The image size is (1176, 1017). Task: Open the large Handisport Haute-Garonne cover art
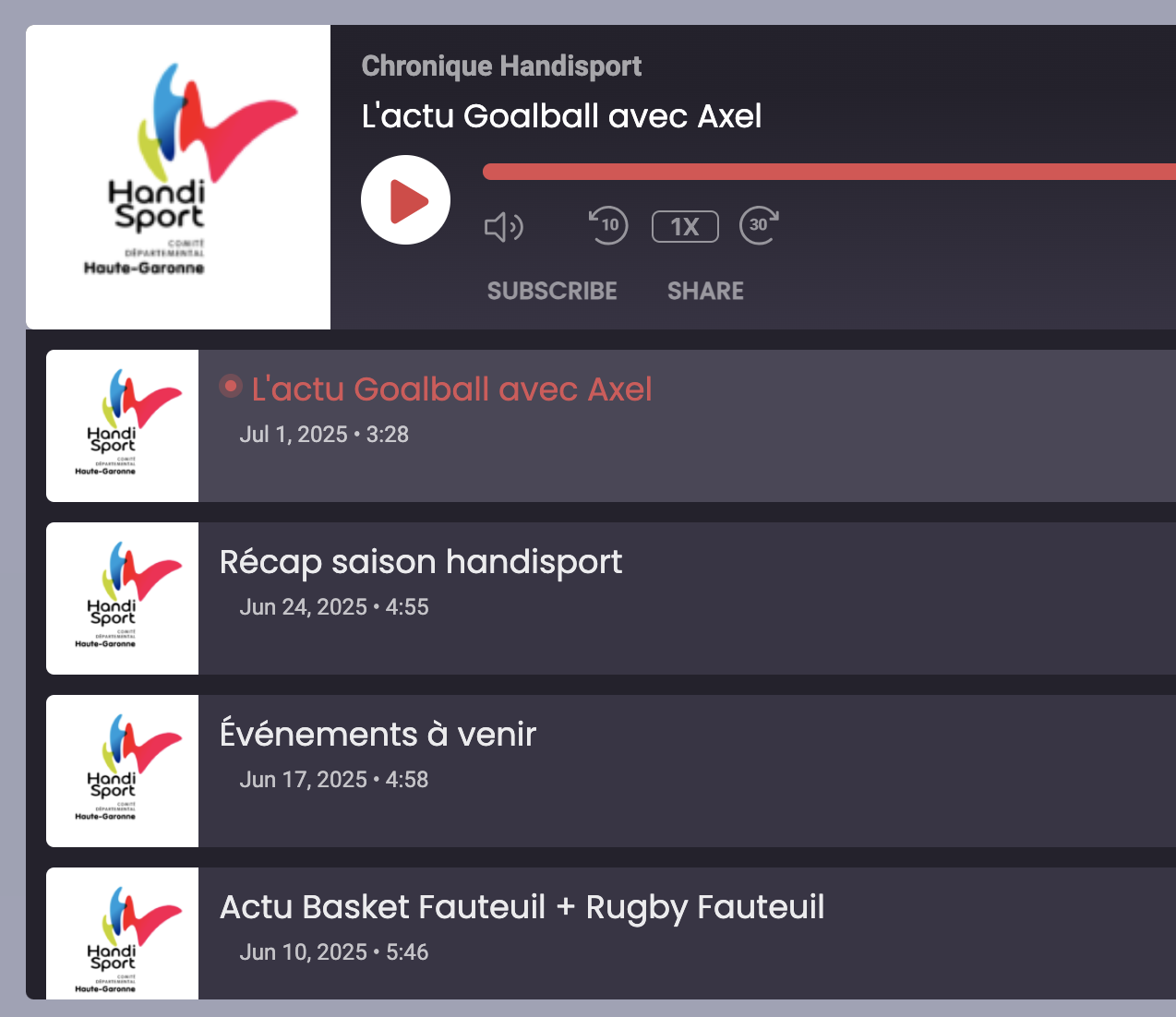pos(178,177)
